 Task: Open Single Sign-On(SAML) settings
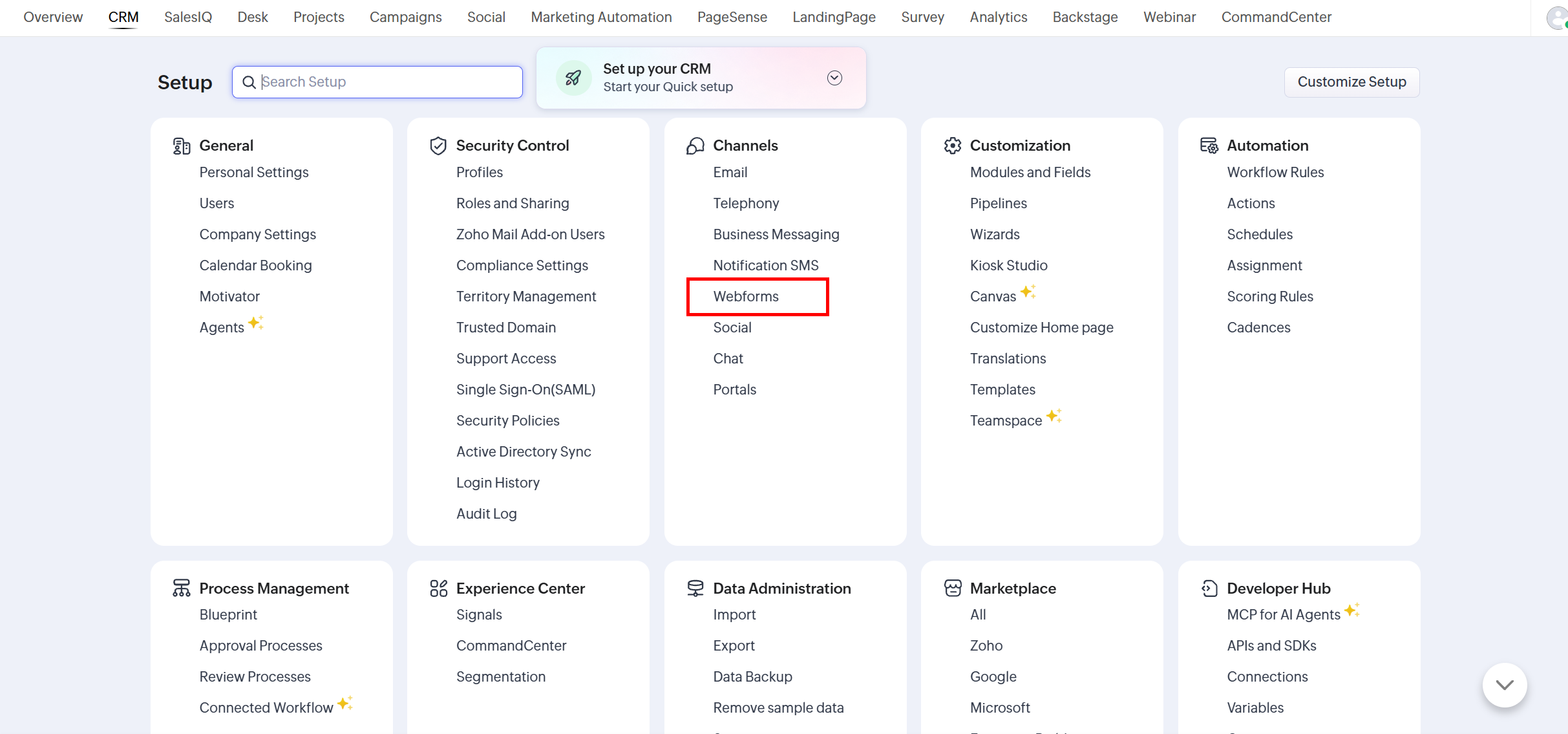pos(525,389)
